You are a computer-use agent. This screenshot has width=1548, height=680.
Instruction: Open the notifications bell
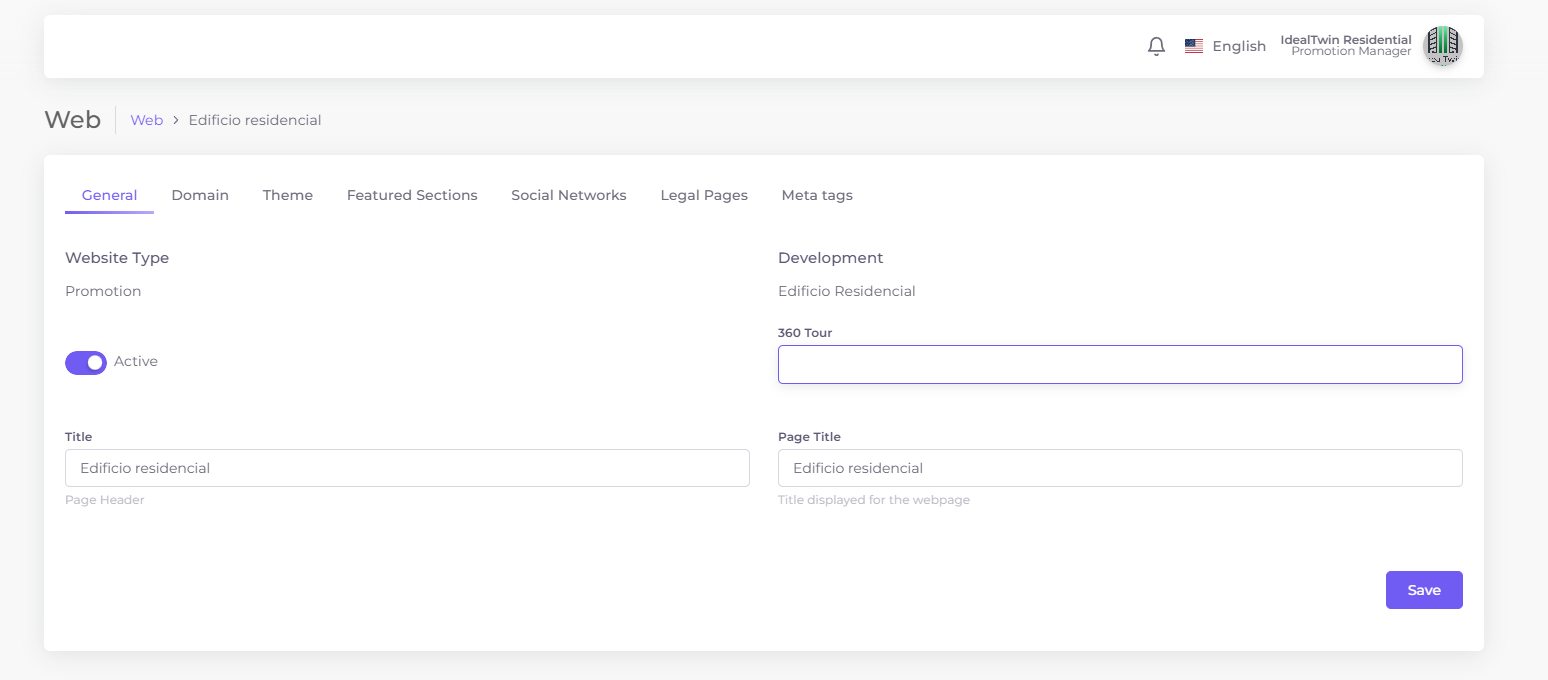[x=1156, y=46]
